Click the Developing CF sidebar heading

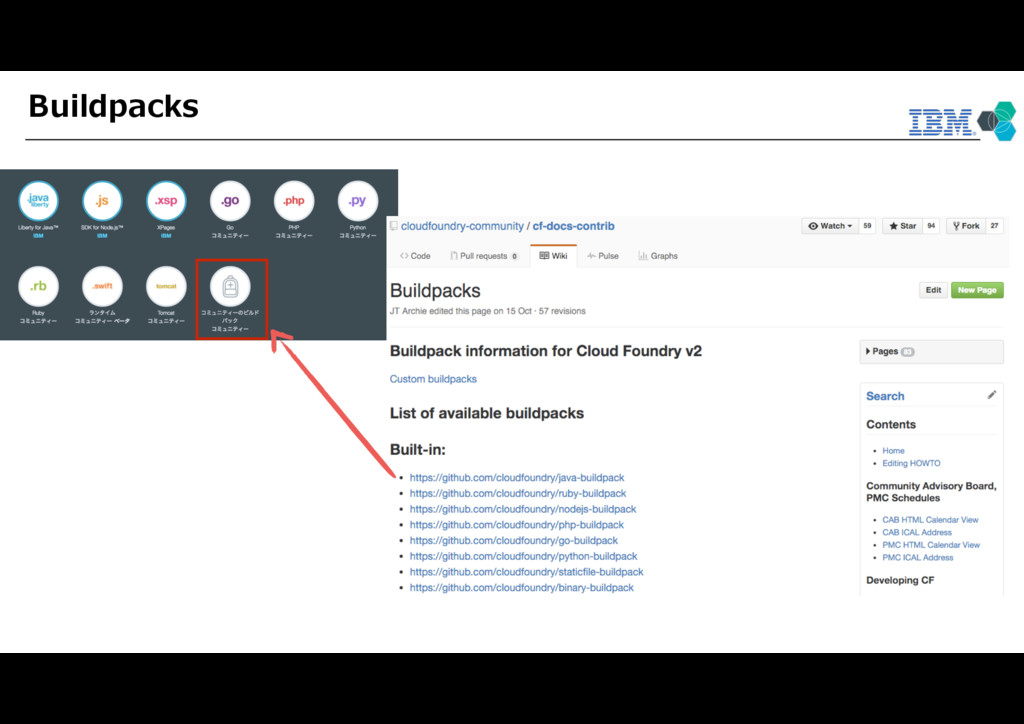(900, 580)
